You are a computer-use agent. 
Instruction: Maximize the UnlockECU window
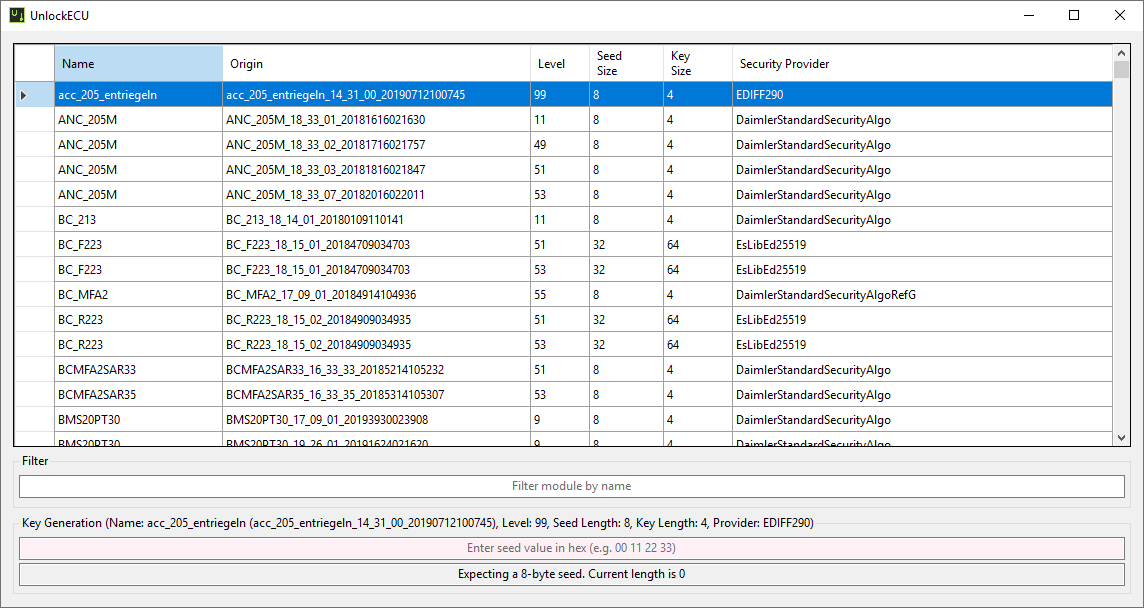coord(1074,15)
